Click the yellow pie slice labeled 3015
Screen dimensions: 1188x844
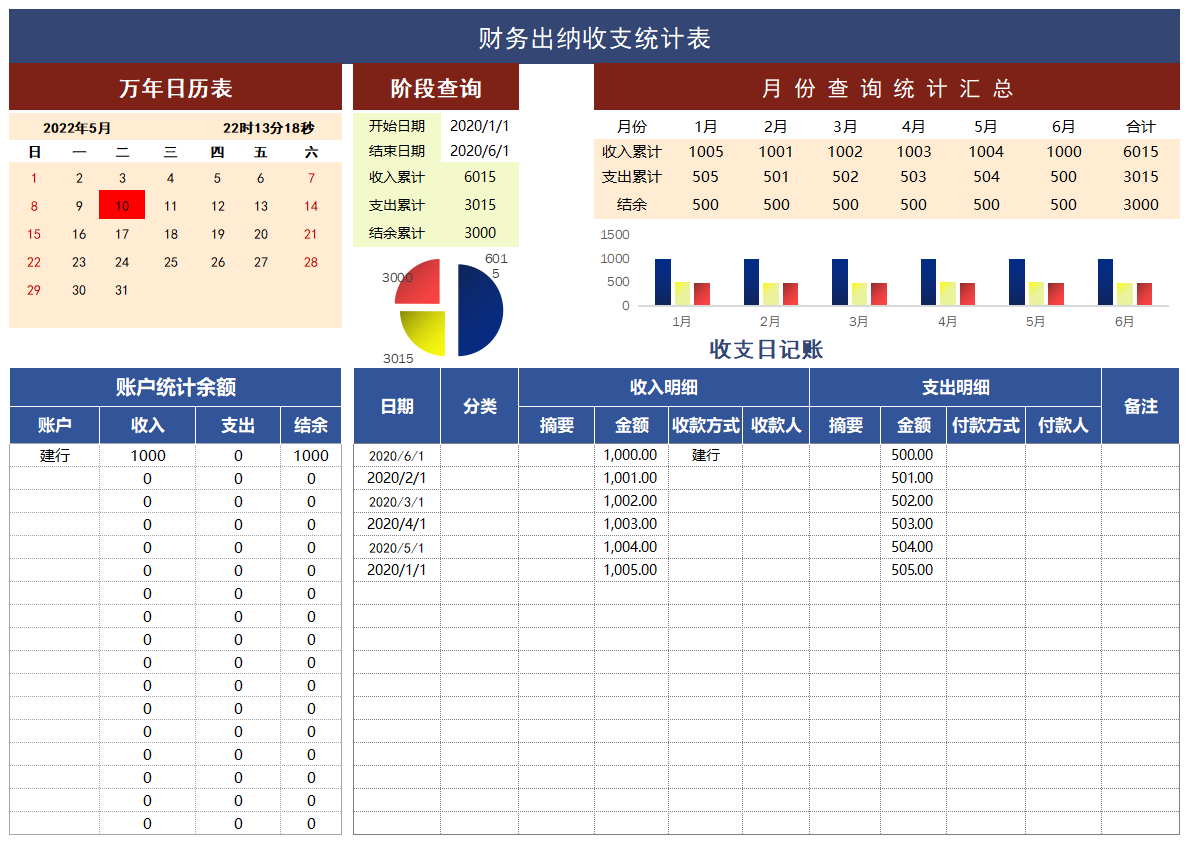[425, 332]
